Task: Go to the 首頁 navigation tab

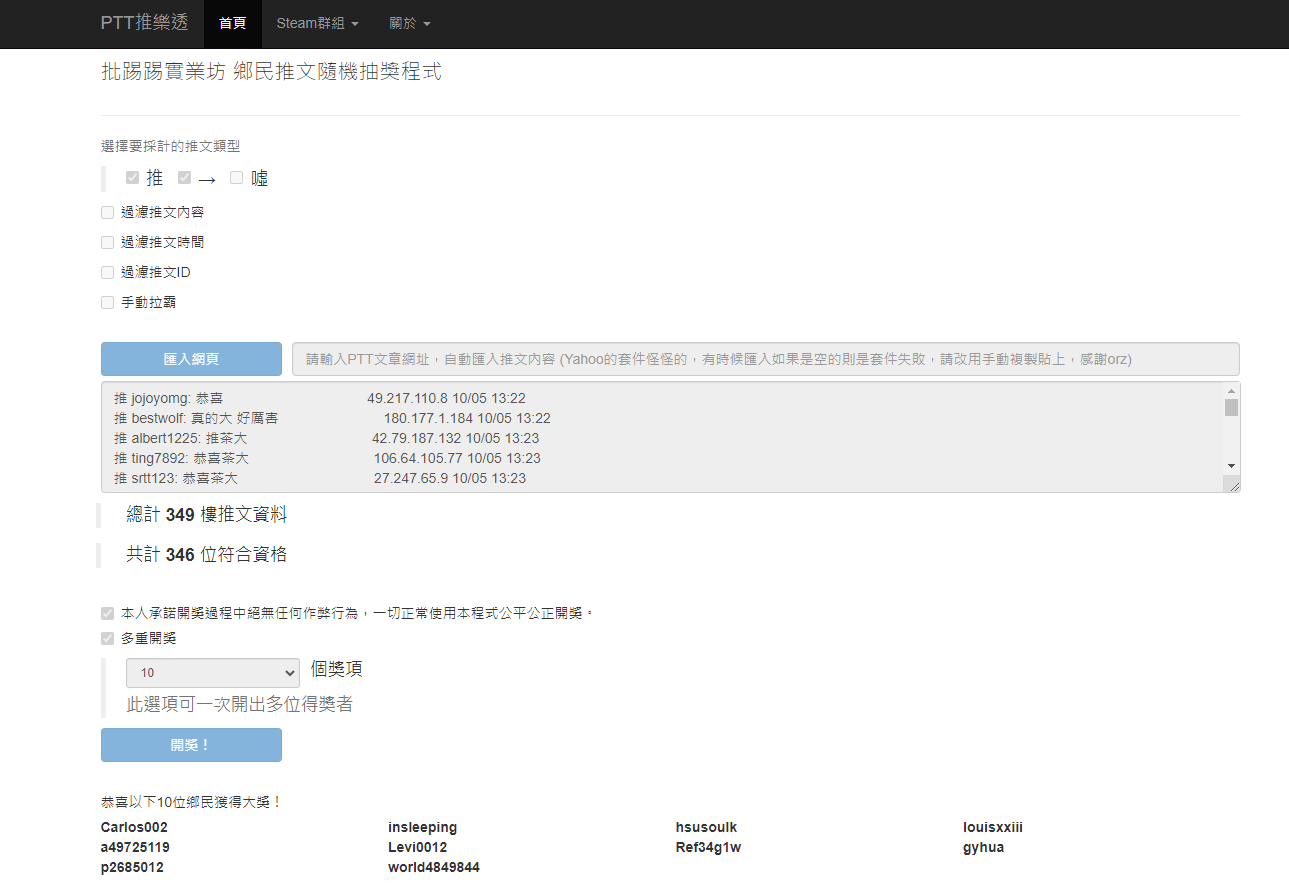Action: (x=232, y=23)
